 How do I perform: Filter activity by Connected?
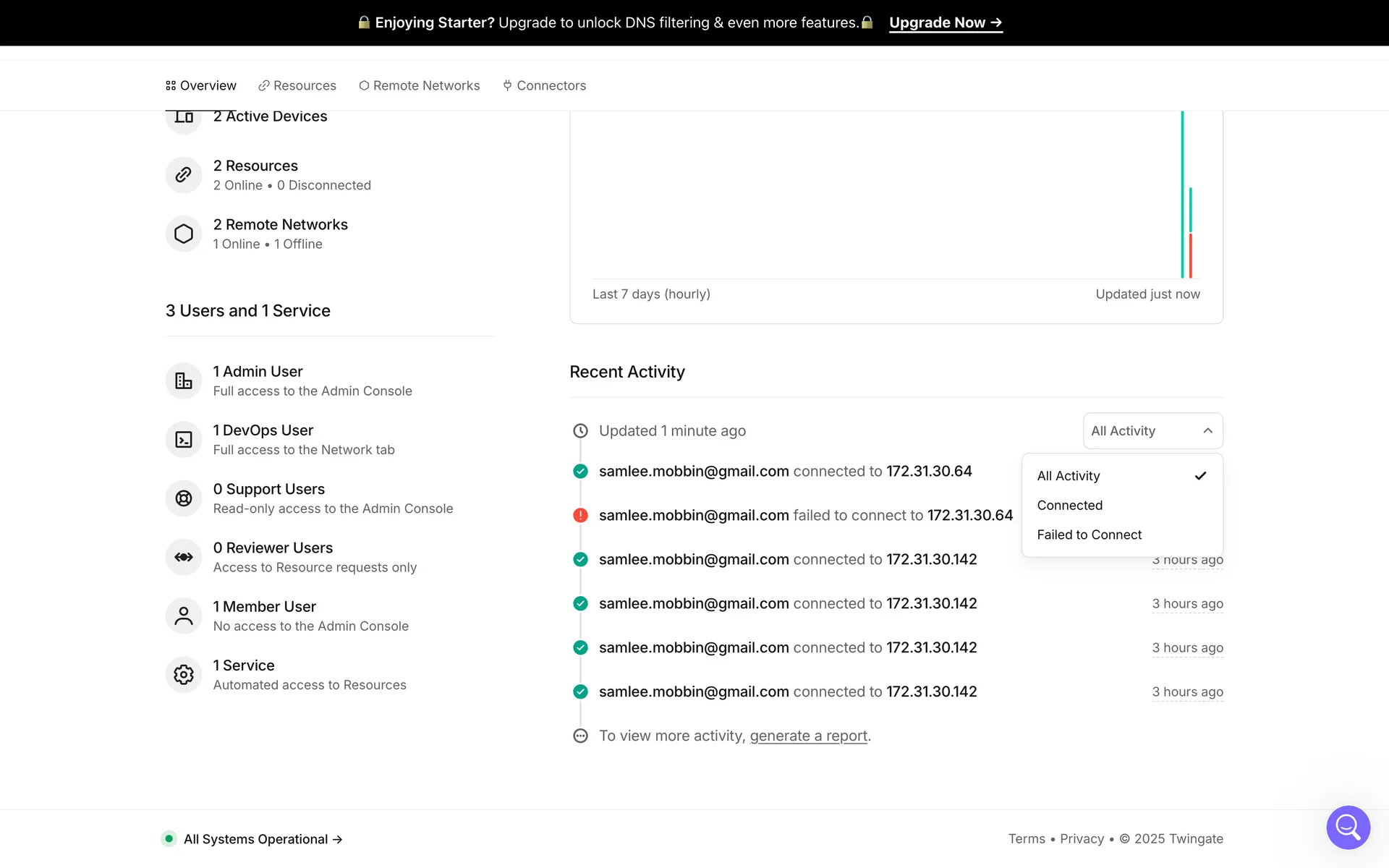pos(1070,506)
